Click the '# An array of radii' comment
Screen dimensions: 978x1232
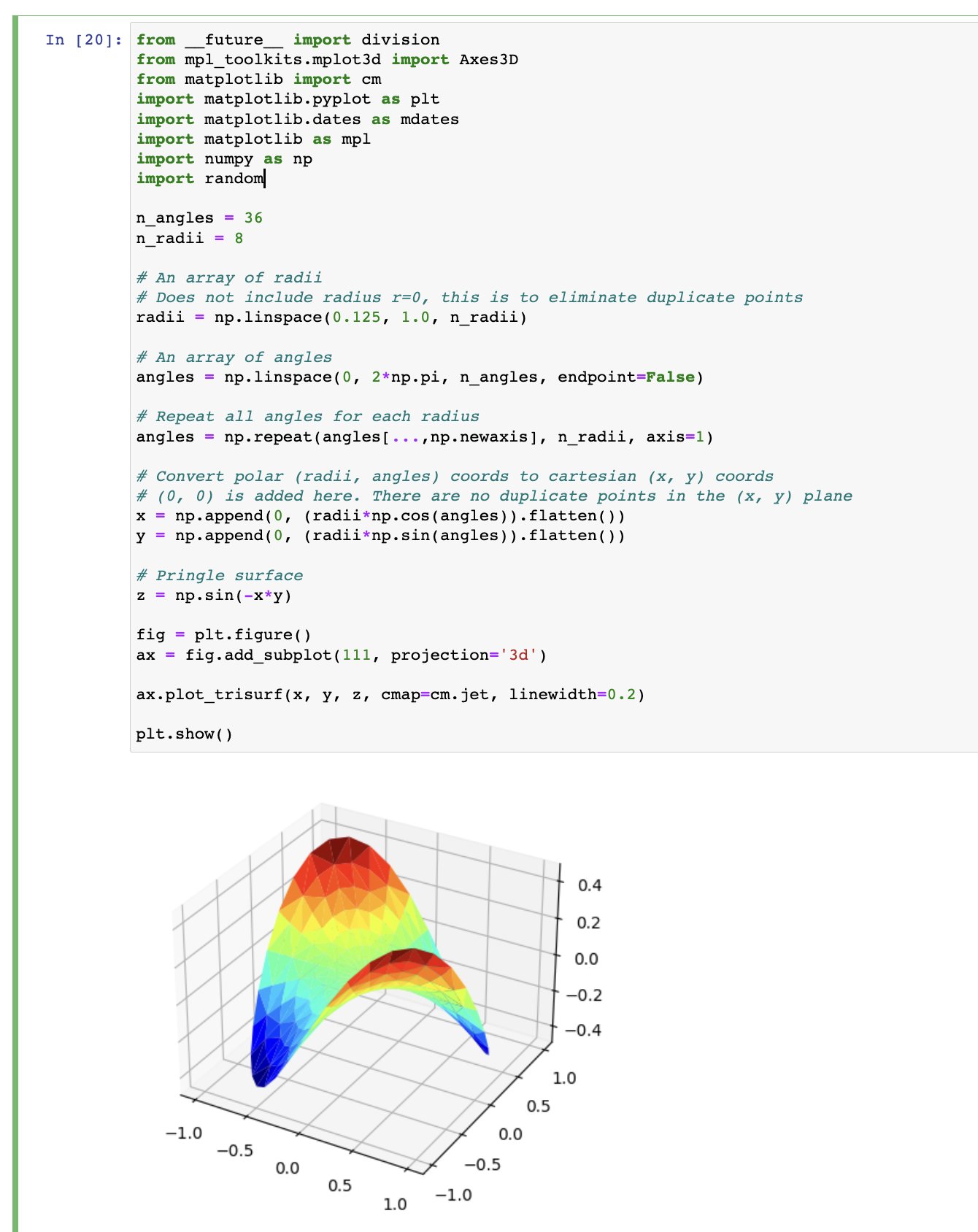coord(229,278)
